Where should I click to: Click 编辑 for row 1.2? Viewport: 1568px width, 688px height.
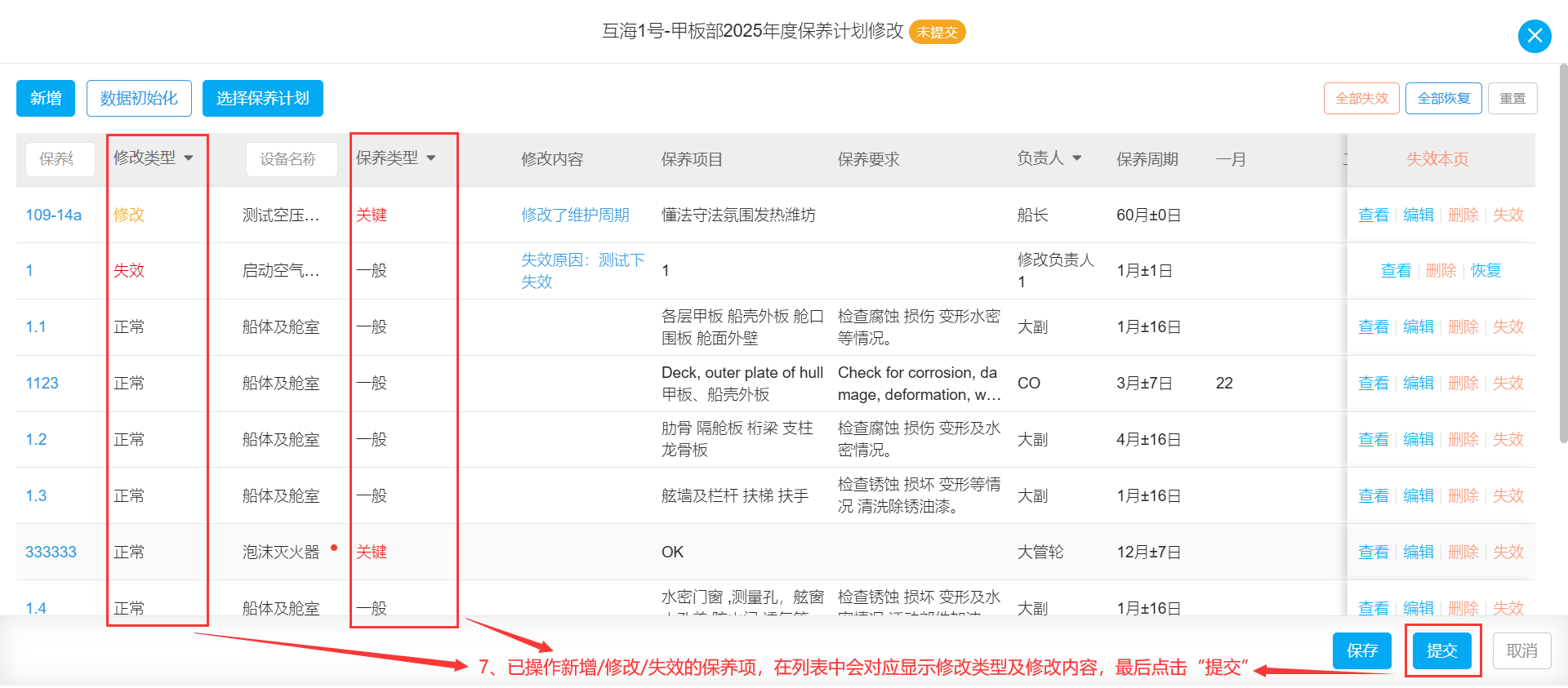coord(1419,439)
